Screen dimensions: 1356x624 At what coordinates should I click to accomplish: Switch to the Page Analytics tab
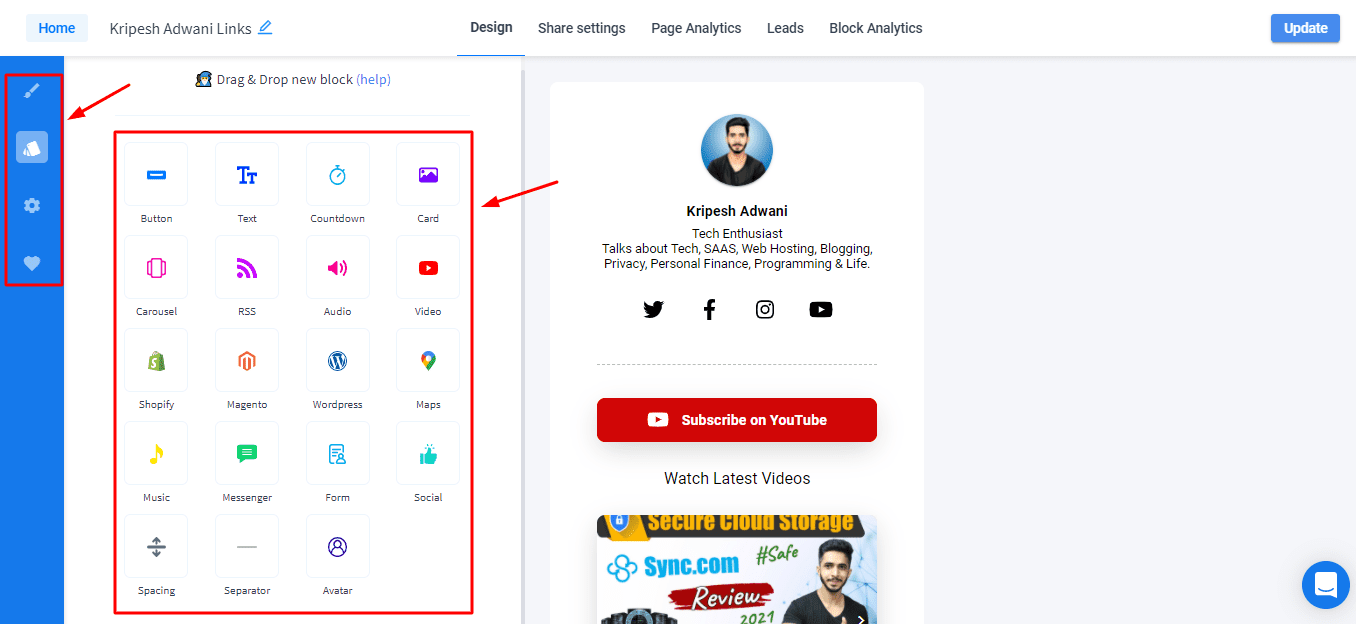click(x=696, y=28)
